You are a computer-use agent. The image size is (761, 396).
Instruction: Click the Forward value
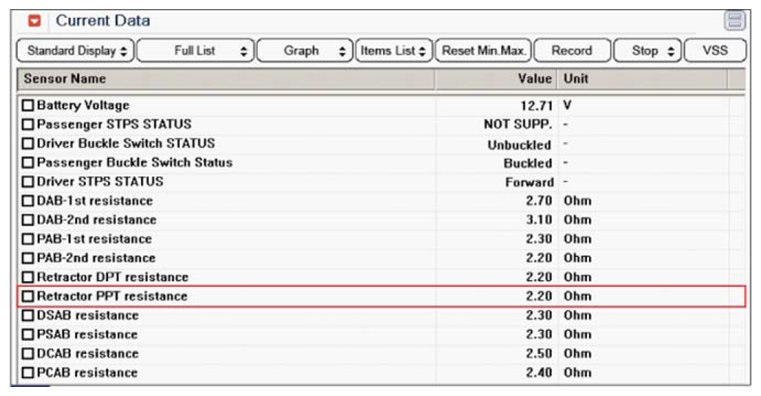529,182
